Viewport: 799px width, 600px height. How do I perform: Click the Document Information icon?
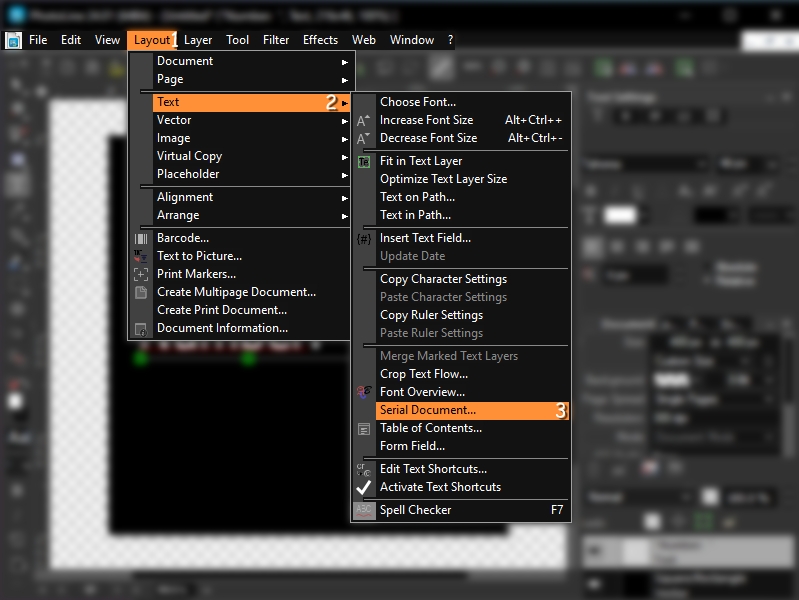point(141,329)
